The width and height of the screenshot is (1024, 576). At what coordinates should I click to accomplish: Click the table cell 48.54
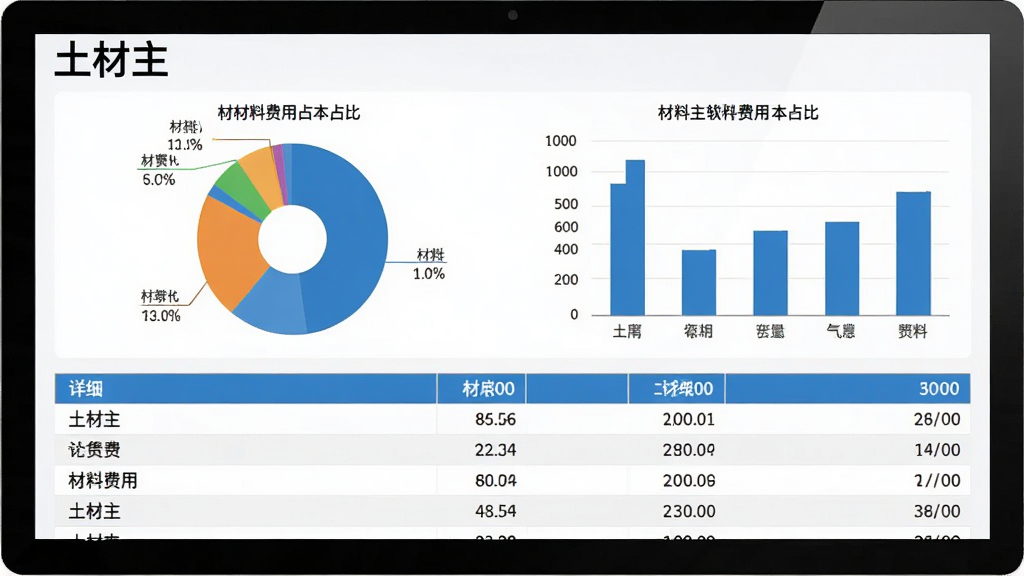tap(496, 511)
